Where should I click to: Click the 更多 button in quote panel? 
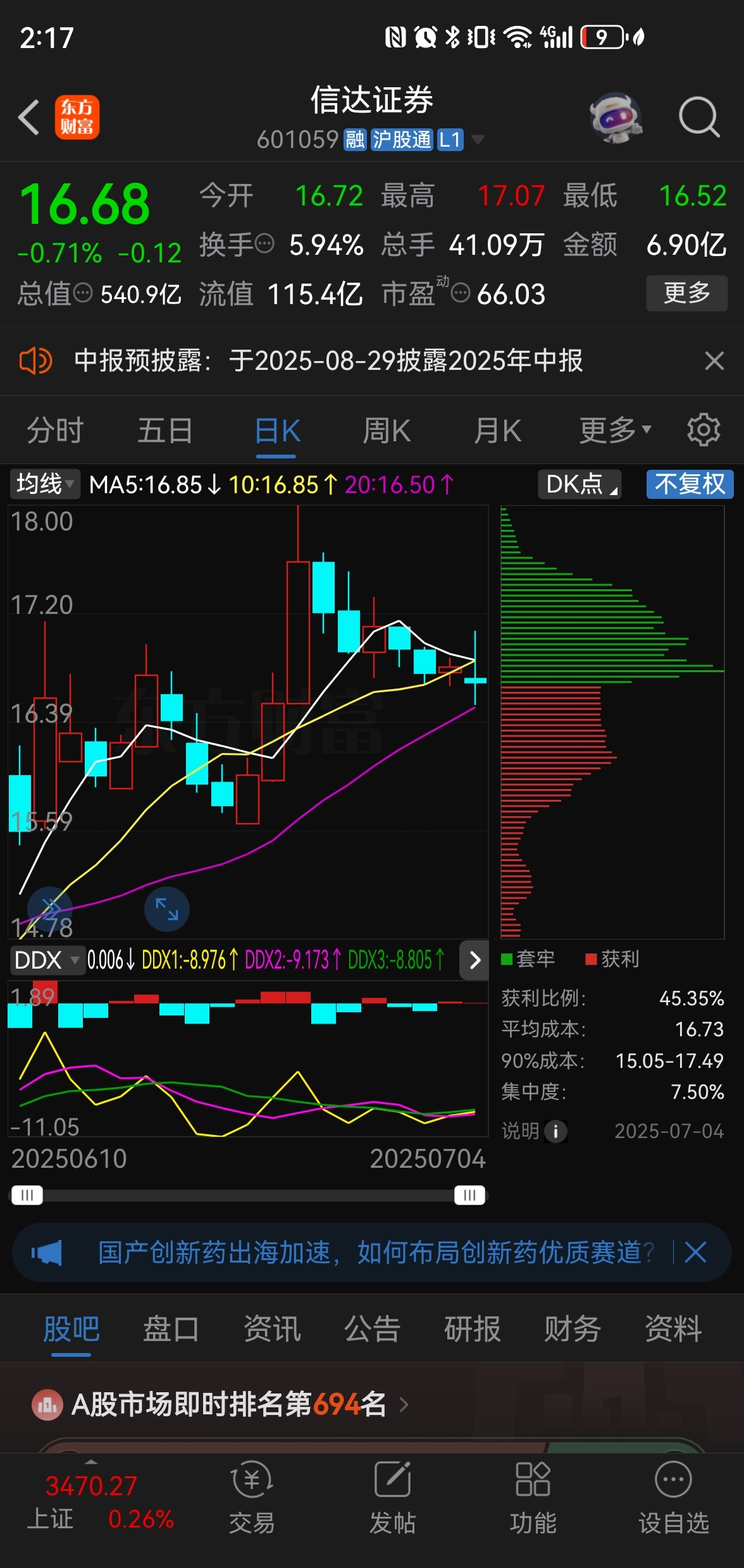pos(686,293)
